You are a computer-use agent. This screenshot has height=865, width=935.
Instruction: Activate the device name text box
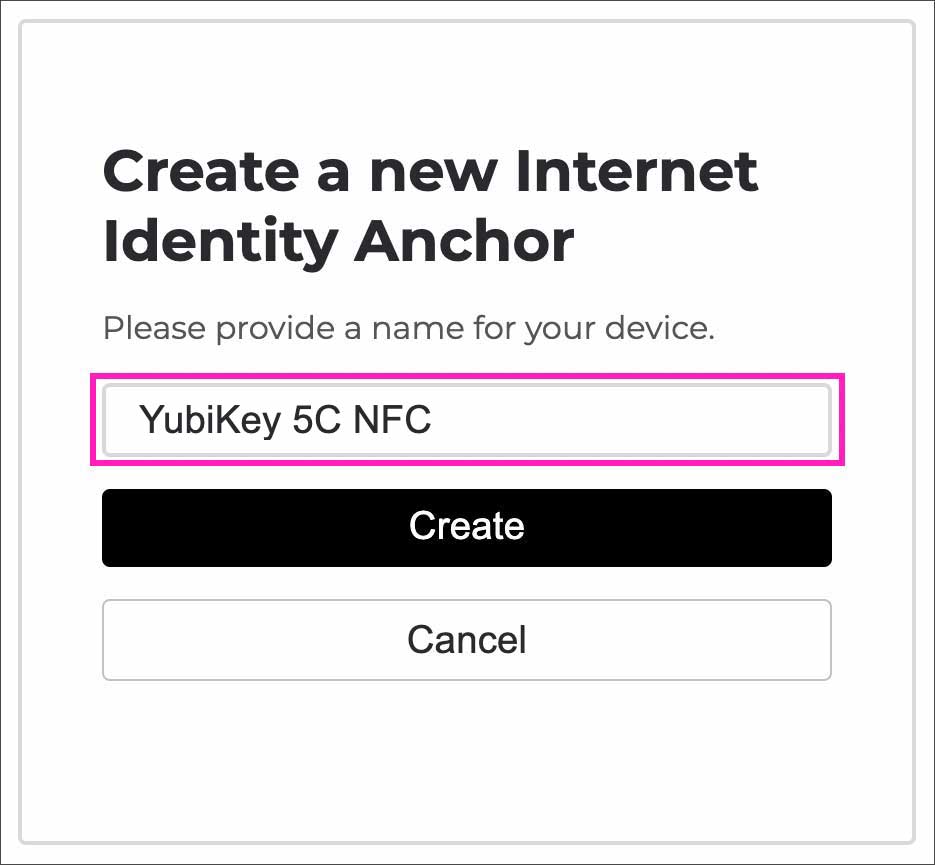(x=467, y=420)
